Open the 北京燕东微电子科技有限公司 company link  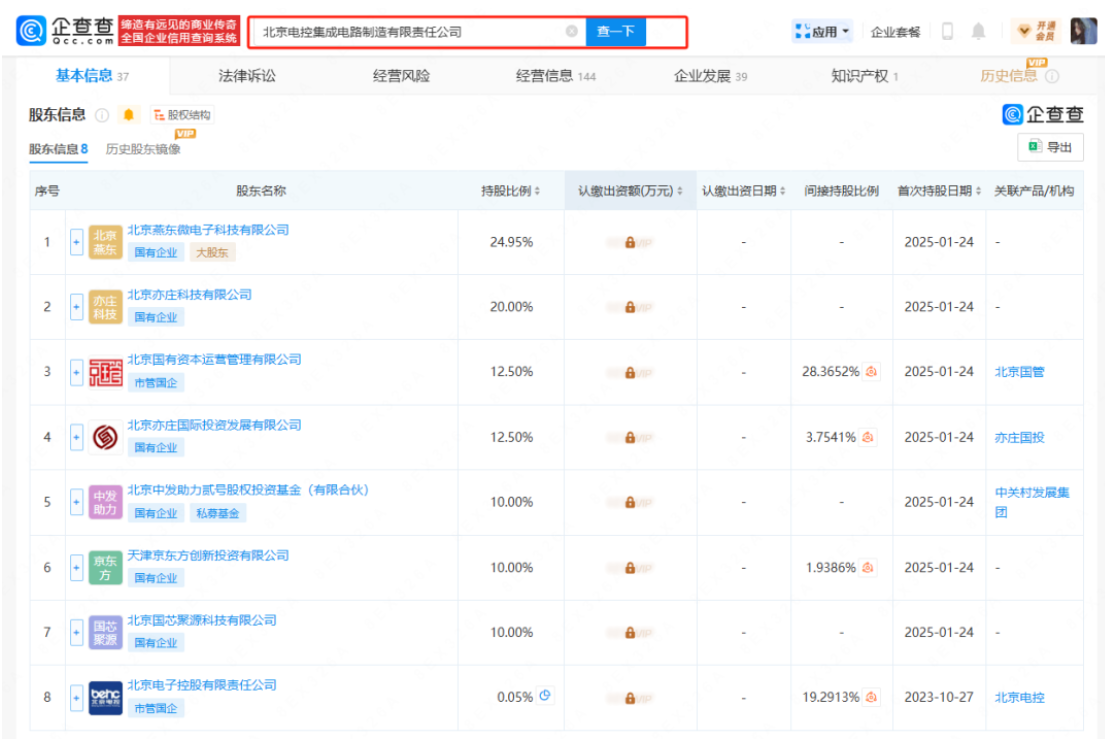pyautogui.click(x=208, y=230)
